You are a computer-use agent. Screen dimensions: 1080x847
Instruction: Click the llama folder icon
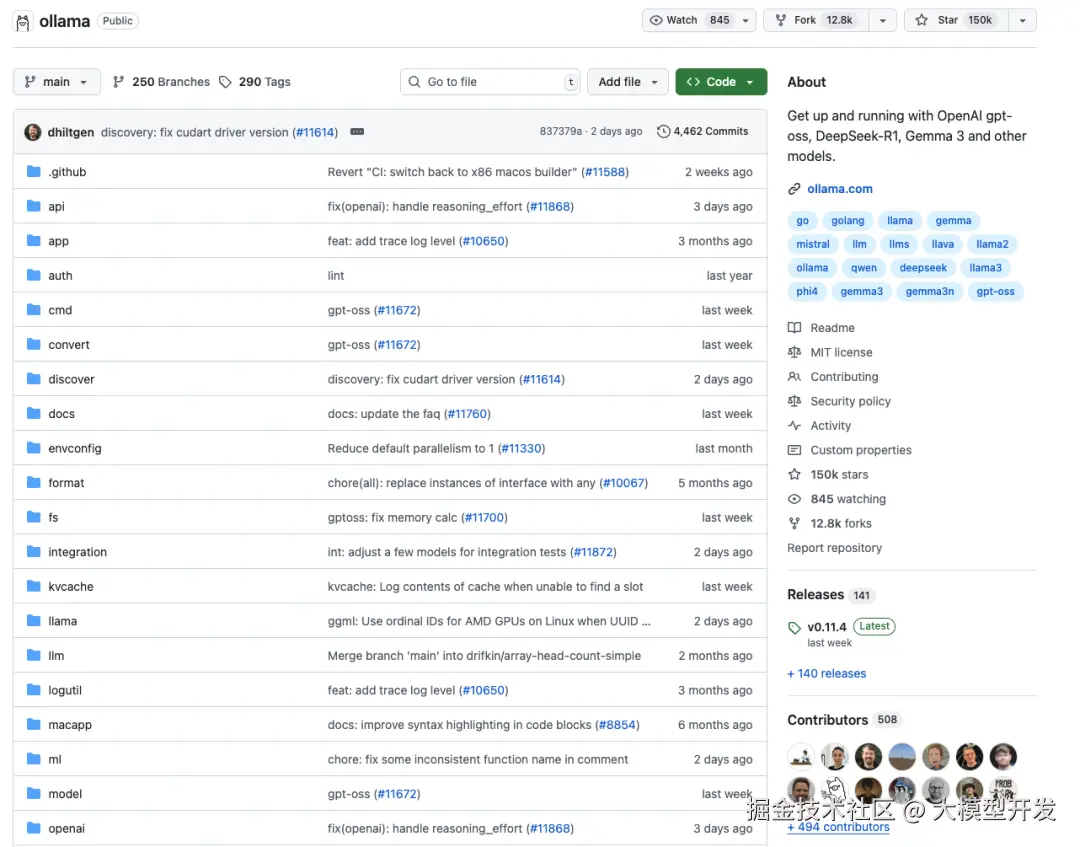[33, 620]
